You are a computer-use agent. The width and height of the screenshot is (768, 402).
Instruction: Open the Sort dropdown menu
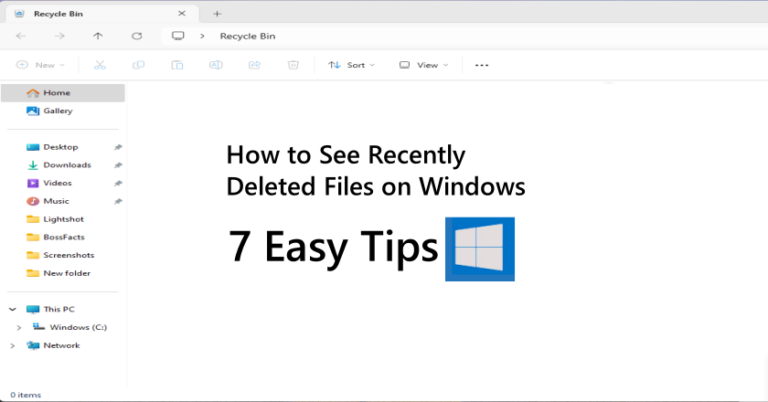352,65
